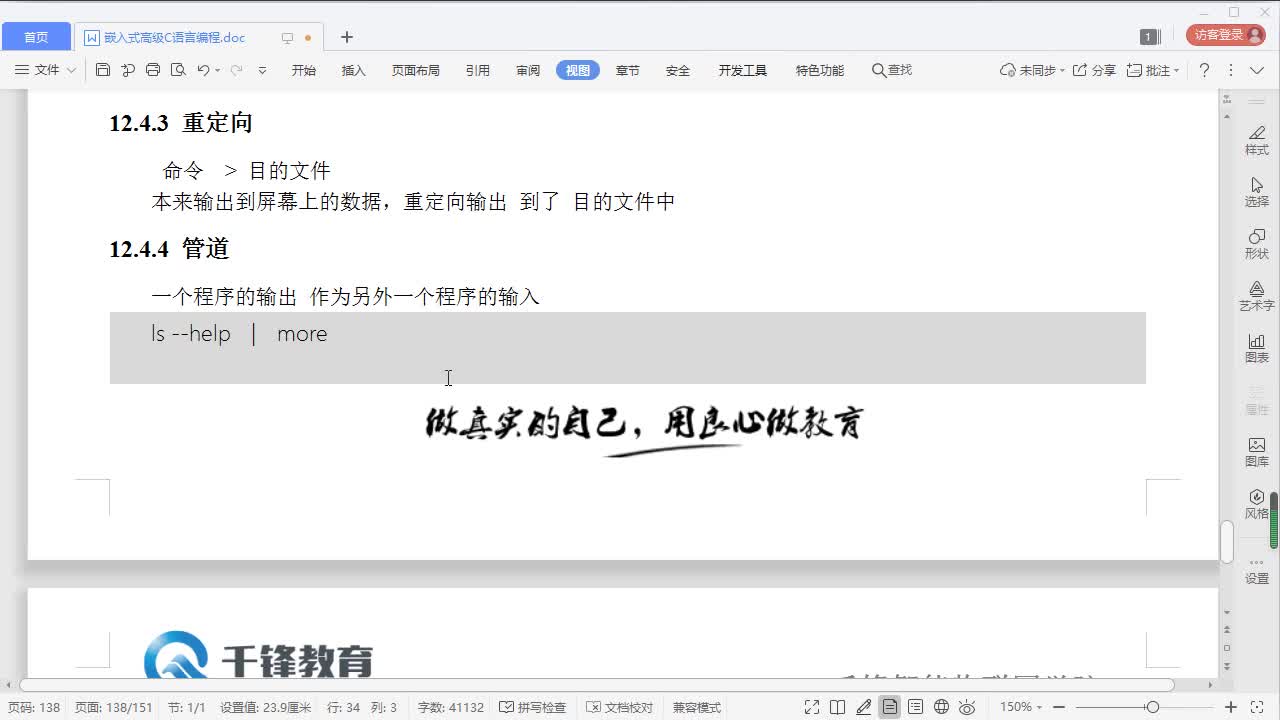The width and height of the screenshot is (1280, 720).
Task: Open the 审阅 ribbon tab
Action: coord(528,70)
